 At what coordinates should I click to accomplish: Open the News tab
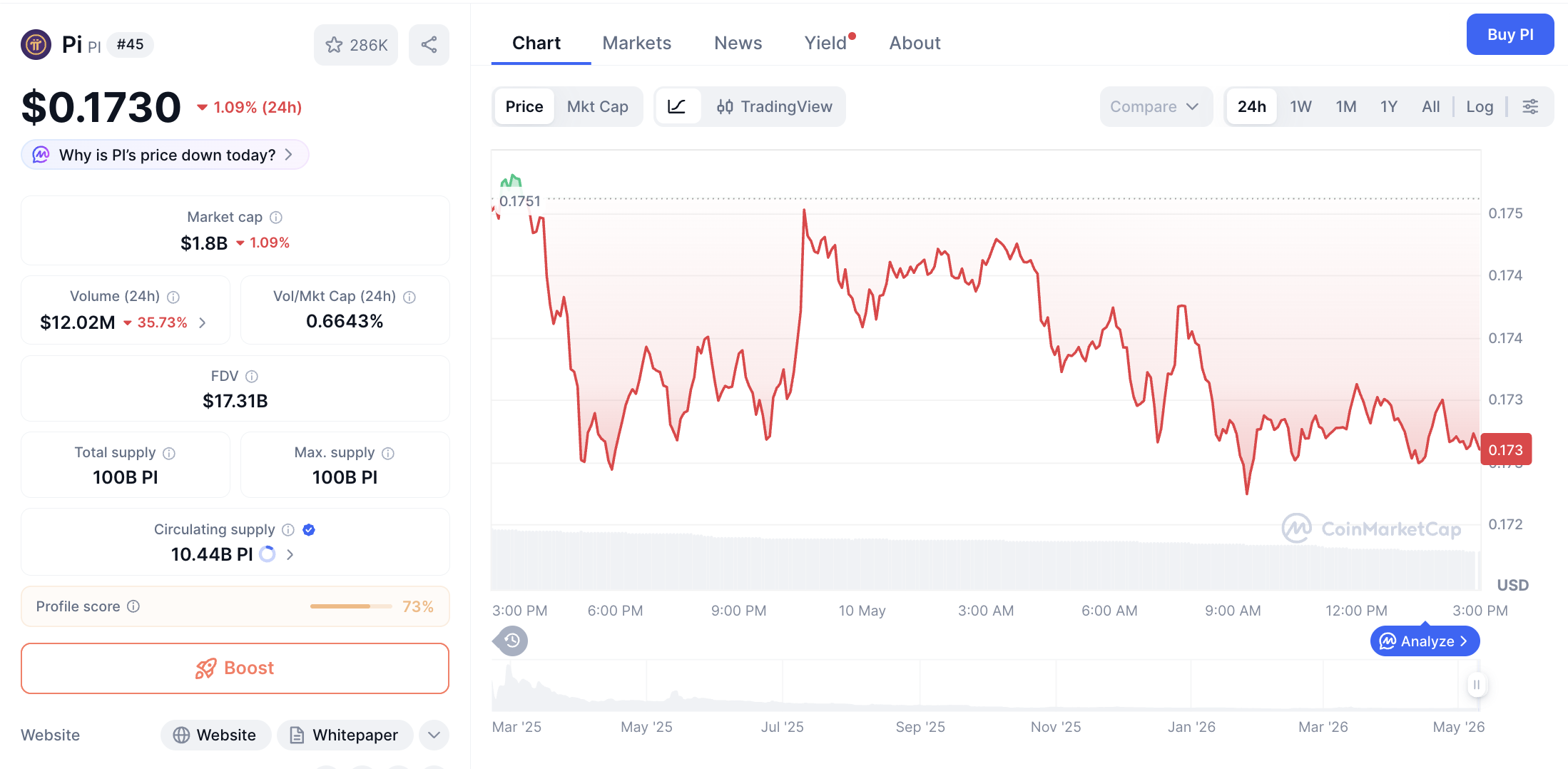pyautogui.click(x=738, y=44)
